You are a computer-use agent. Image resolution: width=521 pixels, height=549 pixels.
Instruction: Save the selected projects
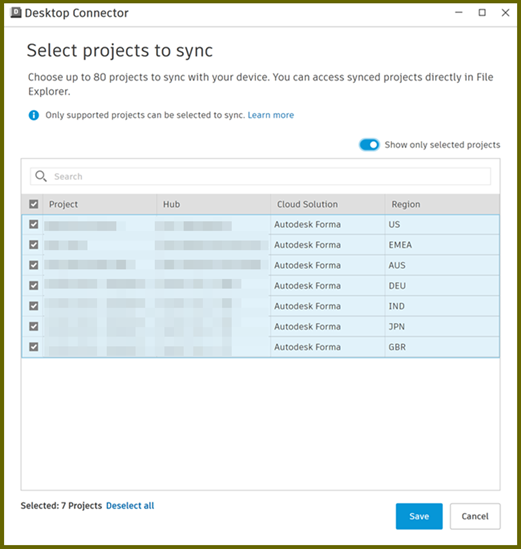click(x=419, y=516)
